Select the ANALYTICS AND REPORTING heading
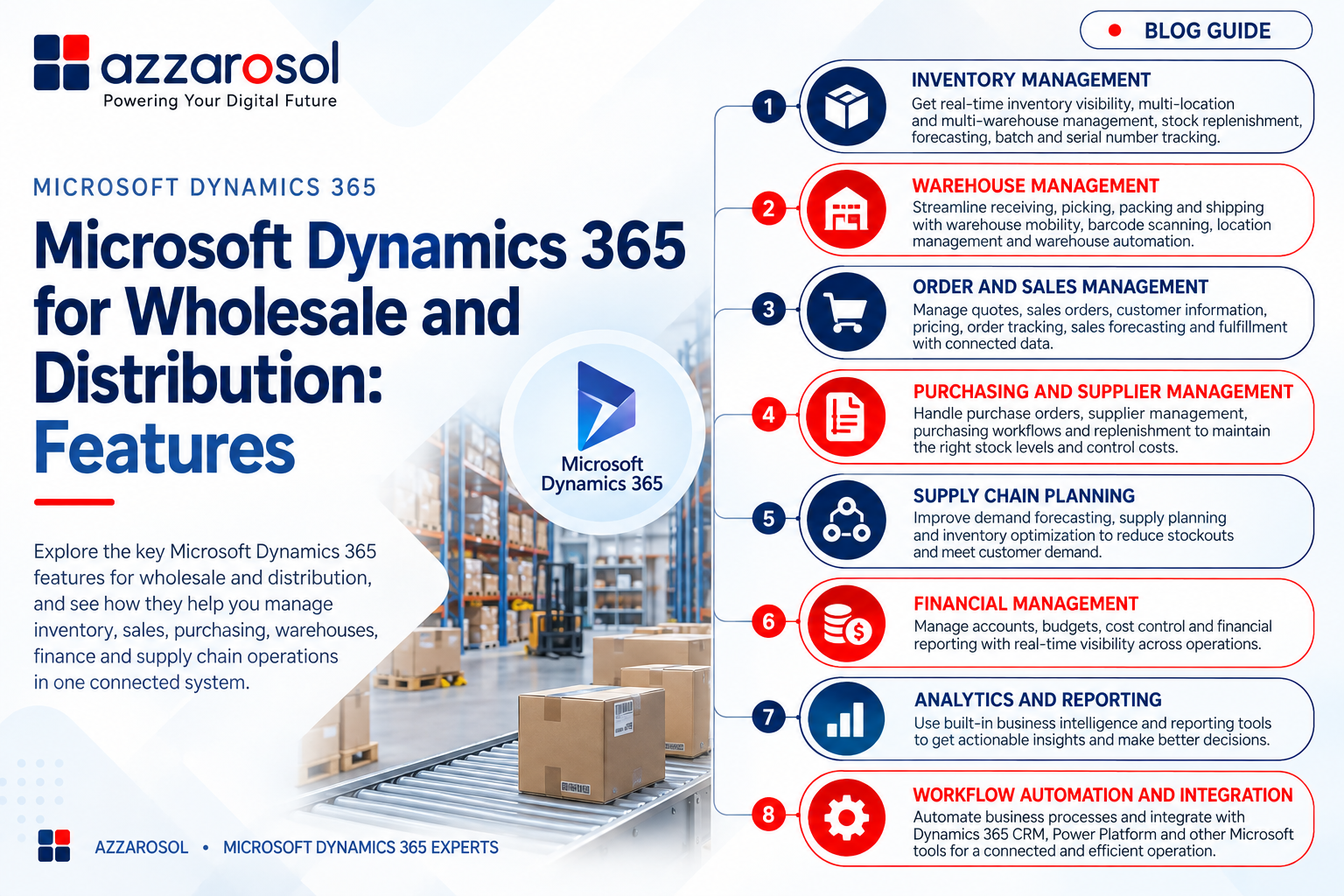The width and height of the screenshot is (1344, 896). (1038, 700)
